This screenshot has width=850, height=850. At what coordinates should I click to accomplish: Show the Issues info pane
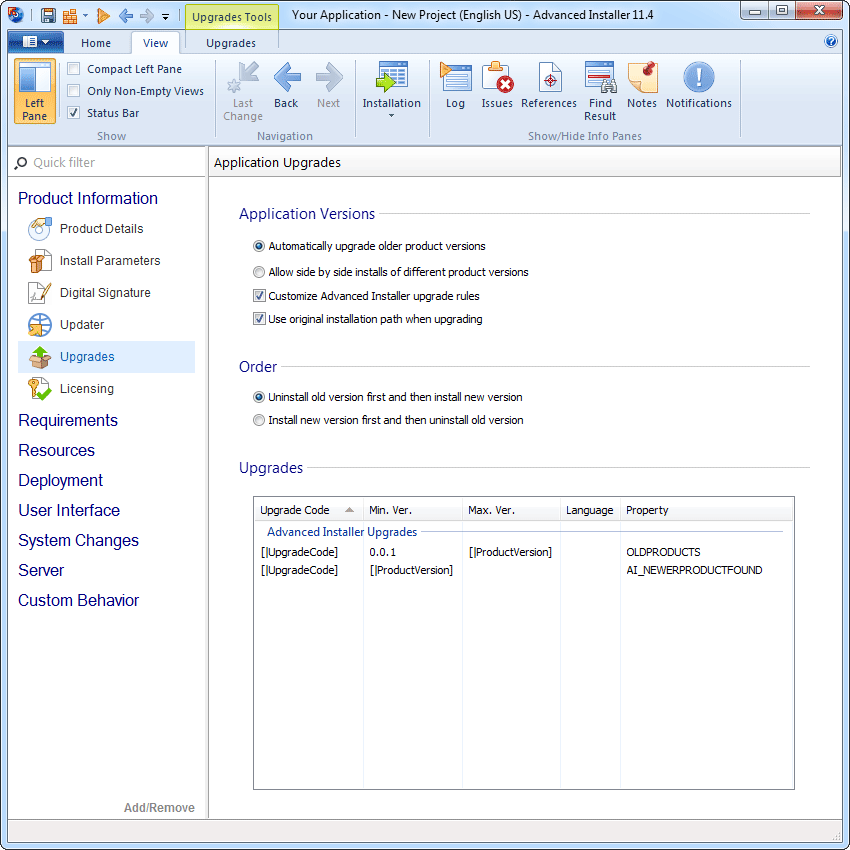pyautogui.click(x=497, y=85)
